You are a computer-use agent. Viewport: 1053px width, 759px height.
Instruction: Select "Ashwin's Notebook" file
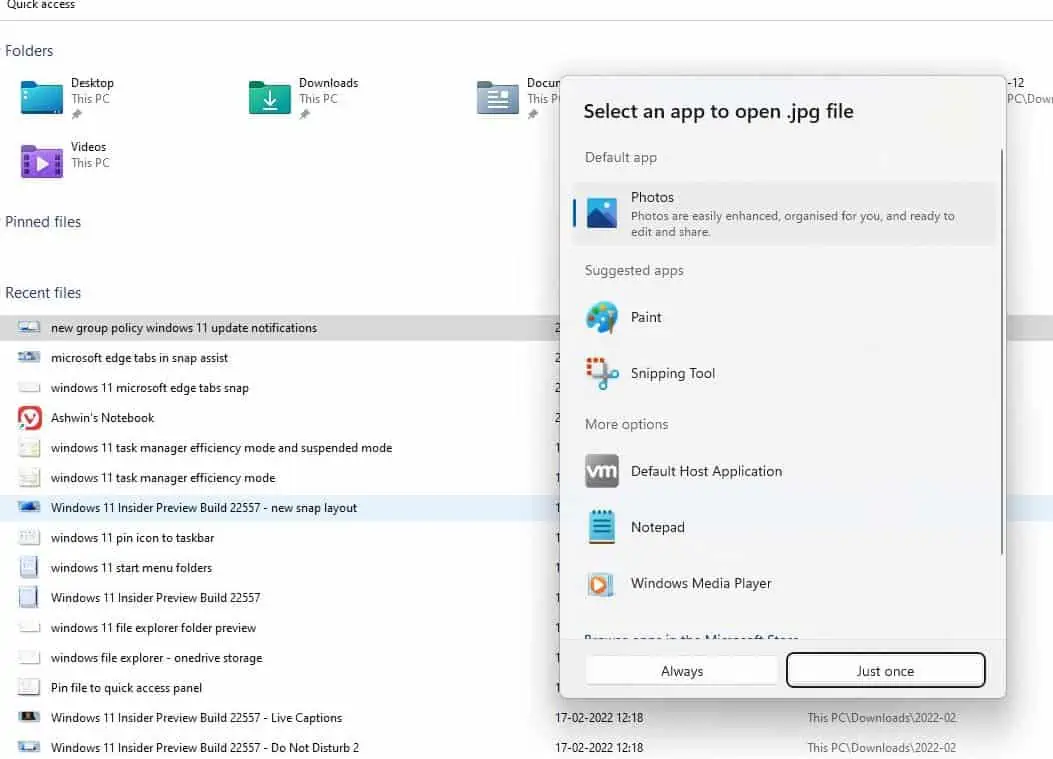click(103, 418)
